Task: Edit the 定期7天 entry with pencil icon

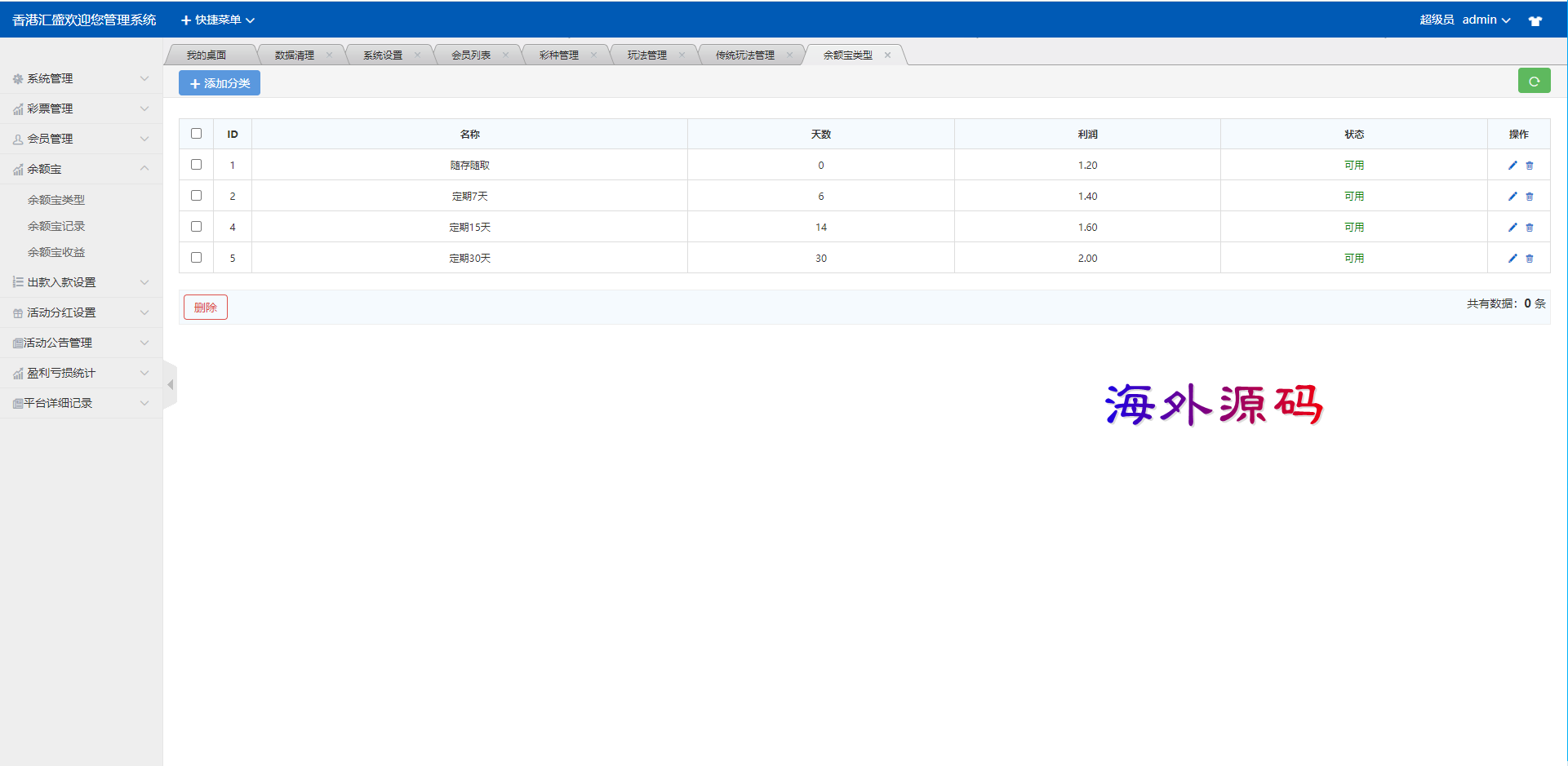Action: (x=1512, y=197)
